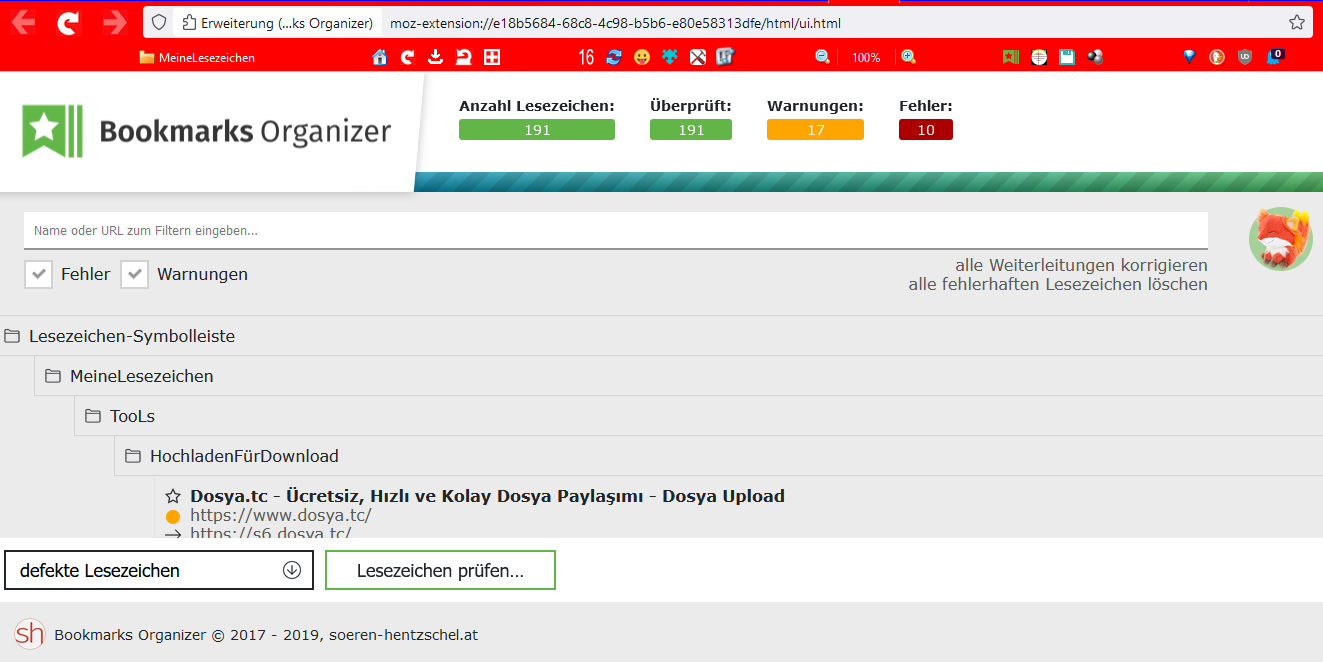Open the uBlock Origin shield icon

point(1245,56)
